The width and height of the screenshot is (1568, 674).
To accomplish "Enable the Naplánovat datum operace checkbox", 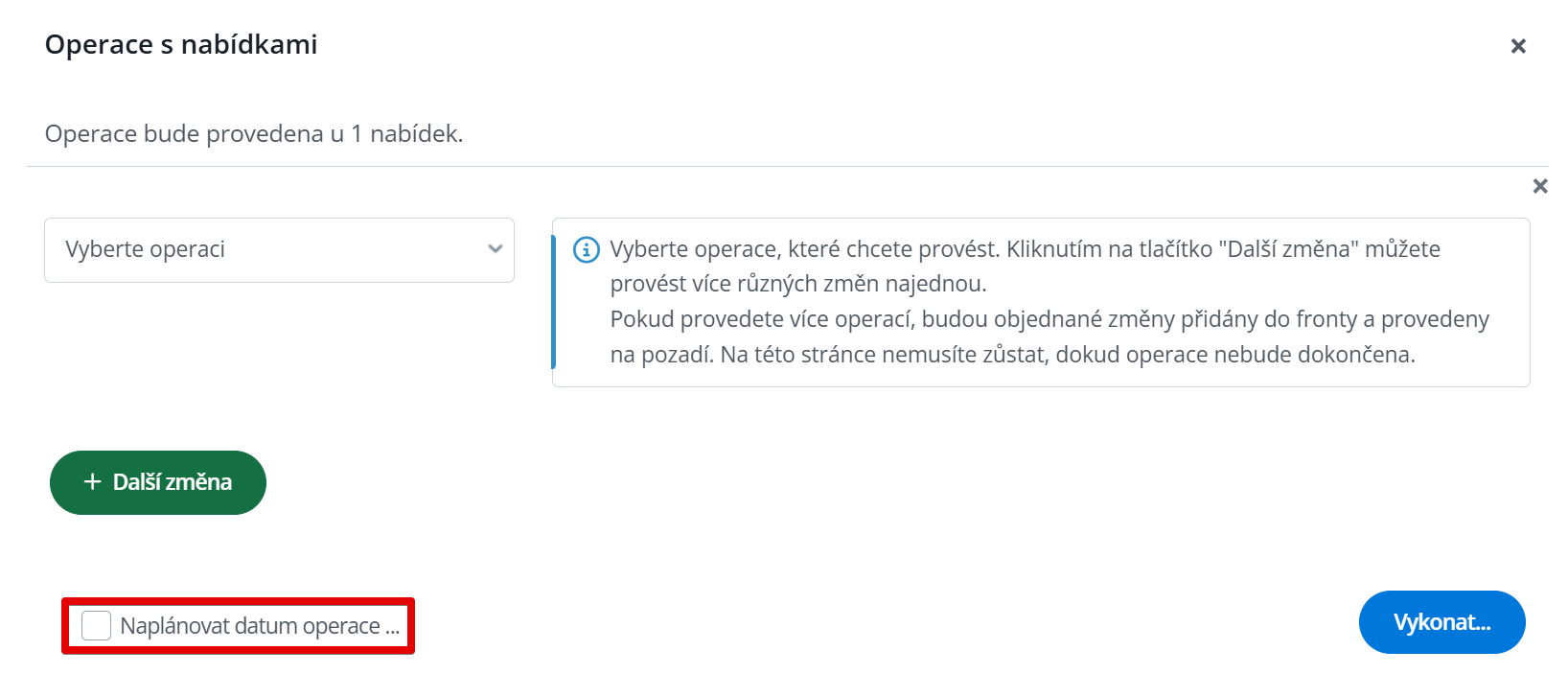I will point(96,625).
